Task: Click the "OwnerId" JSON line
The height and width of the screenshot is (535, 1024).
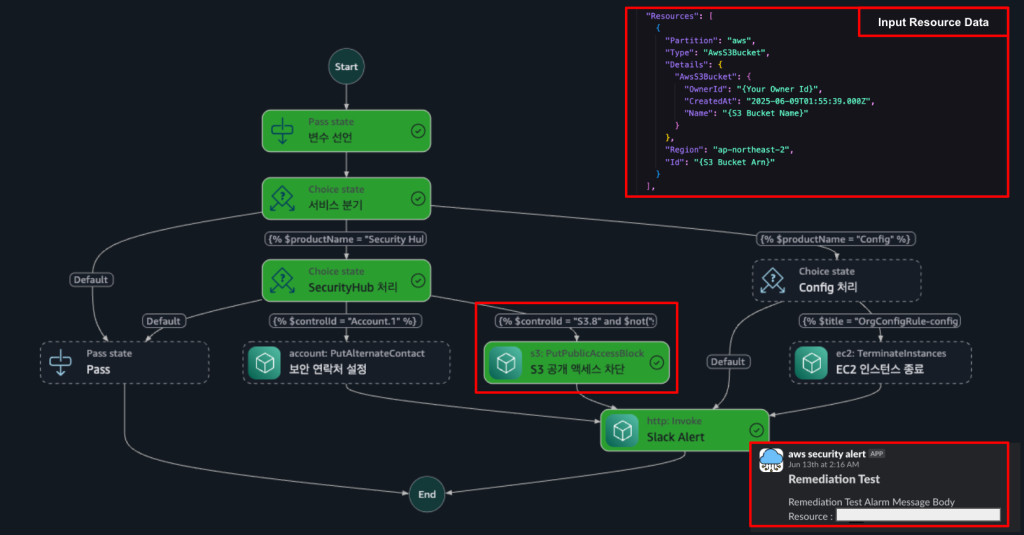Action: 753,89
